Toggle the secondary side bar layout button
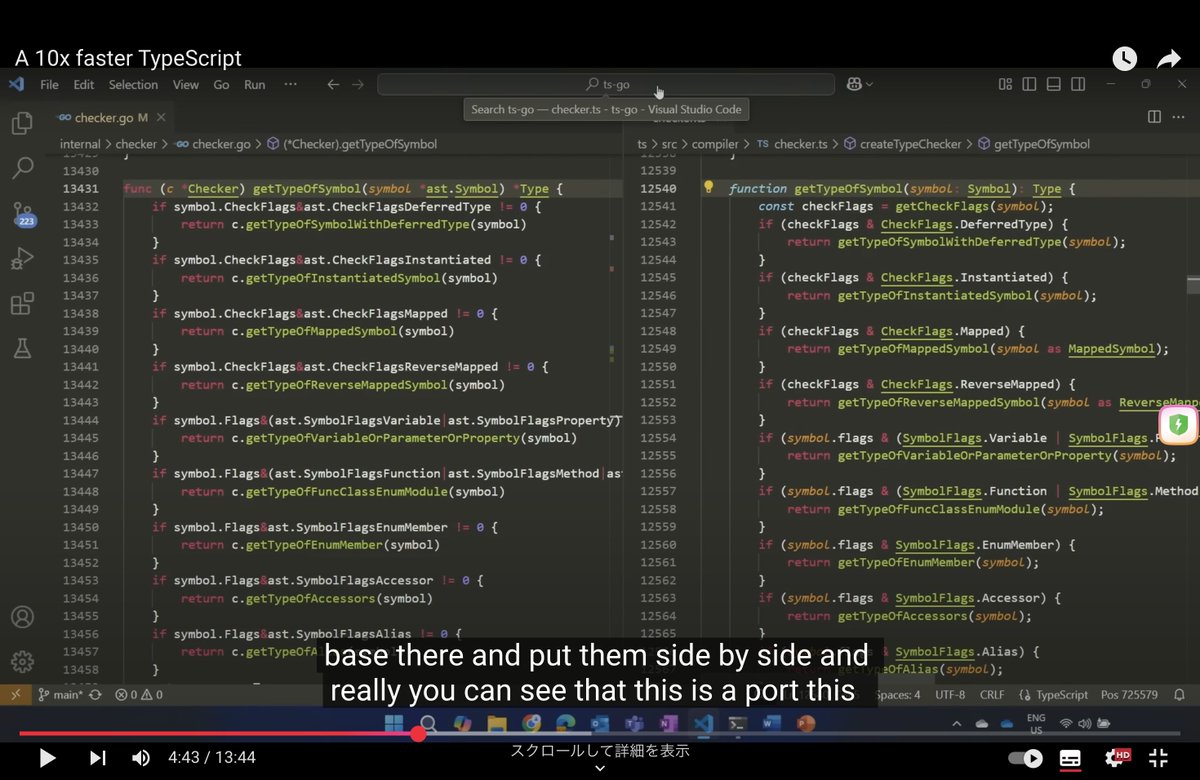This screenshot has width=1200, height=780. coord(1078,85)
